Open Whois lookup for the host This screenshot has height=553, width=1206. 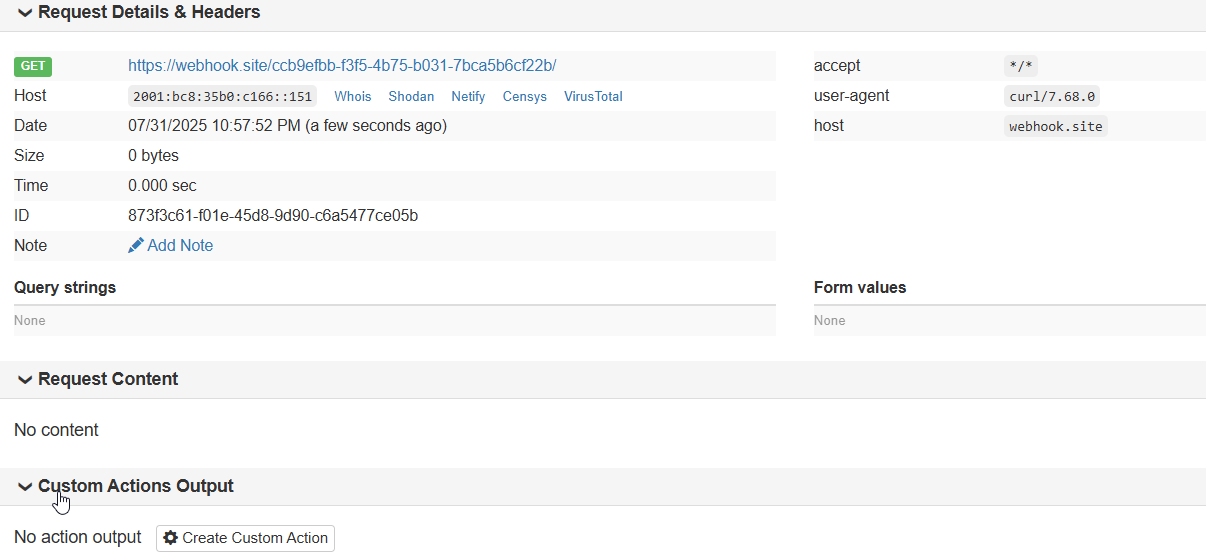click(x=353, y=97)
